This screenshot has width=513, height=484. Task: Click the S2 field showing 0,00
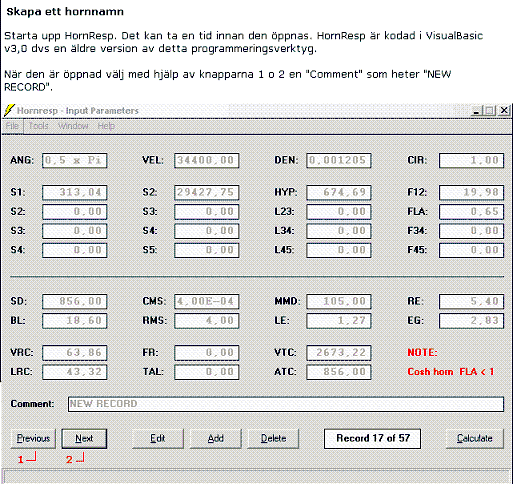[x=75, y=212]
